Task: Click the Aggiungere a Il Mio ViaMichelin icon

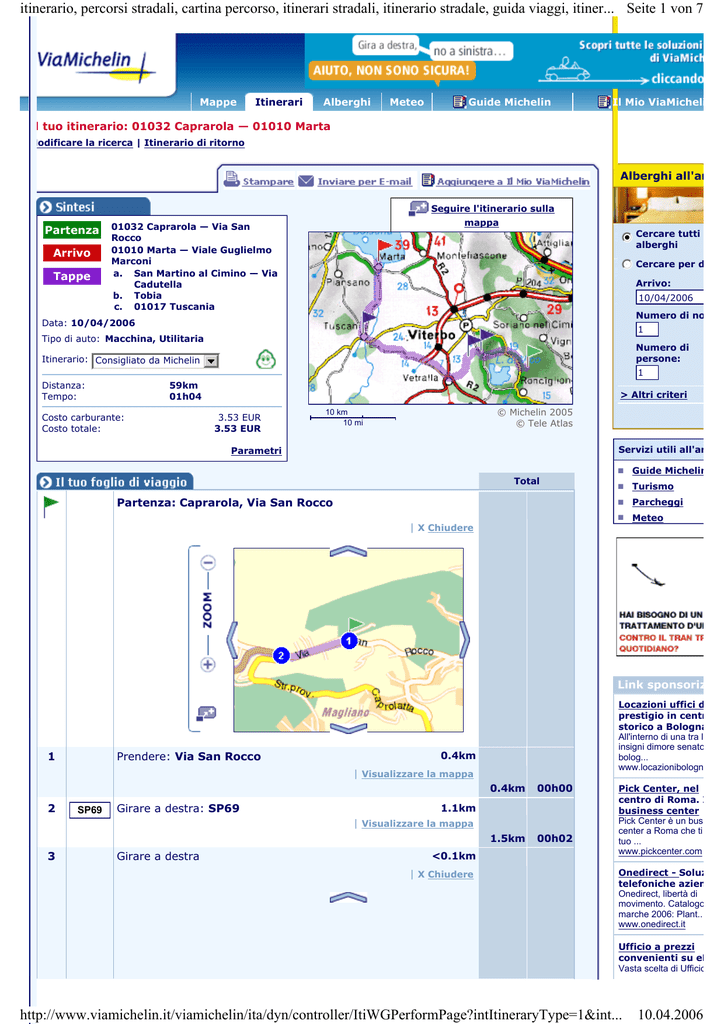Action: click(428, 180)
